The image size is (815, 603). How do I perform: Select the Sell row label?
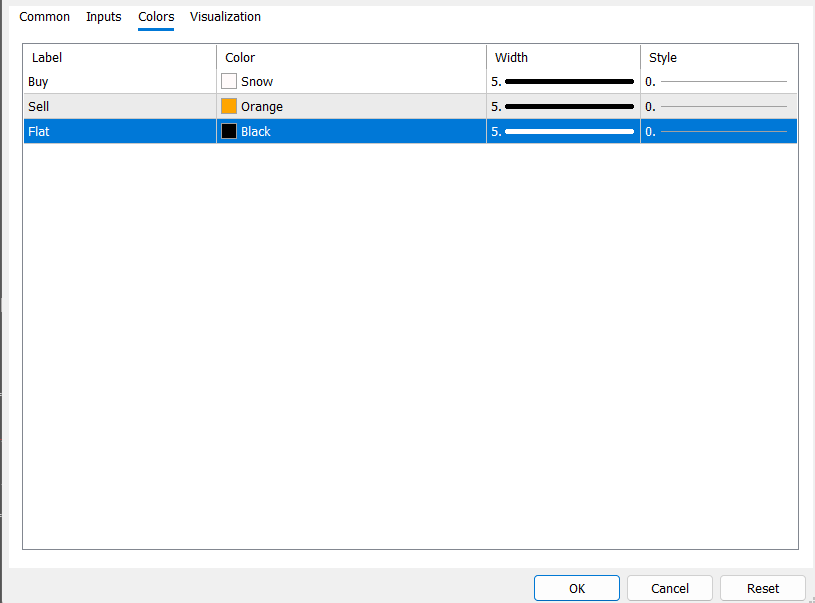pyautogui.click(x=38, y=107)
